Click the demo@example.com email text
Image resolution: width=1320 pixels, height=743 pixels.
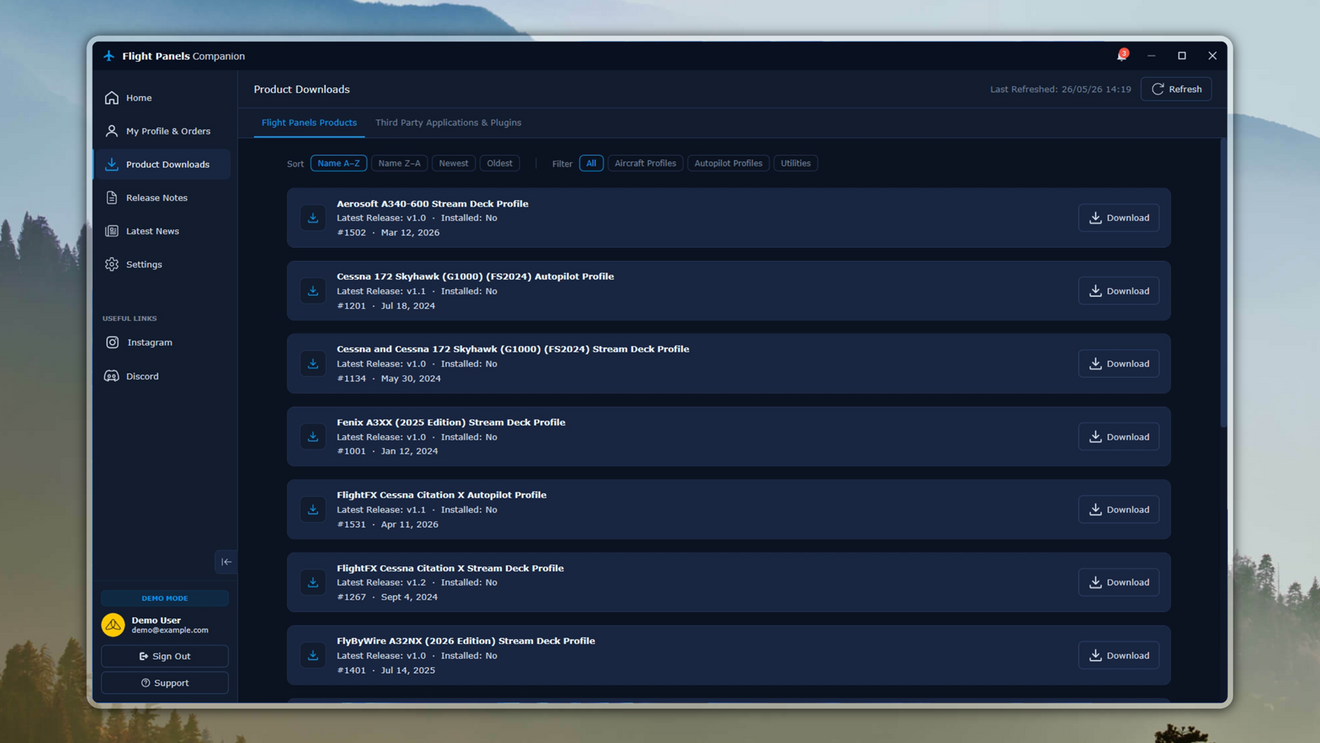coord(170,630)
